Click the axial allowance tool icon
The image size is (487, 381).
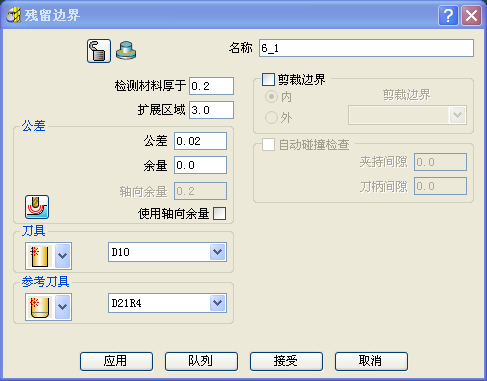pos(37,207)
